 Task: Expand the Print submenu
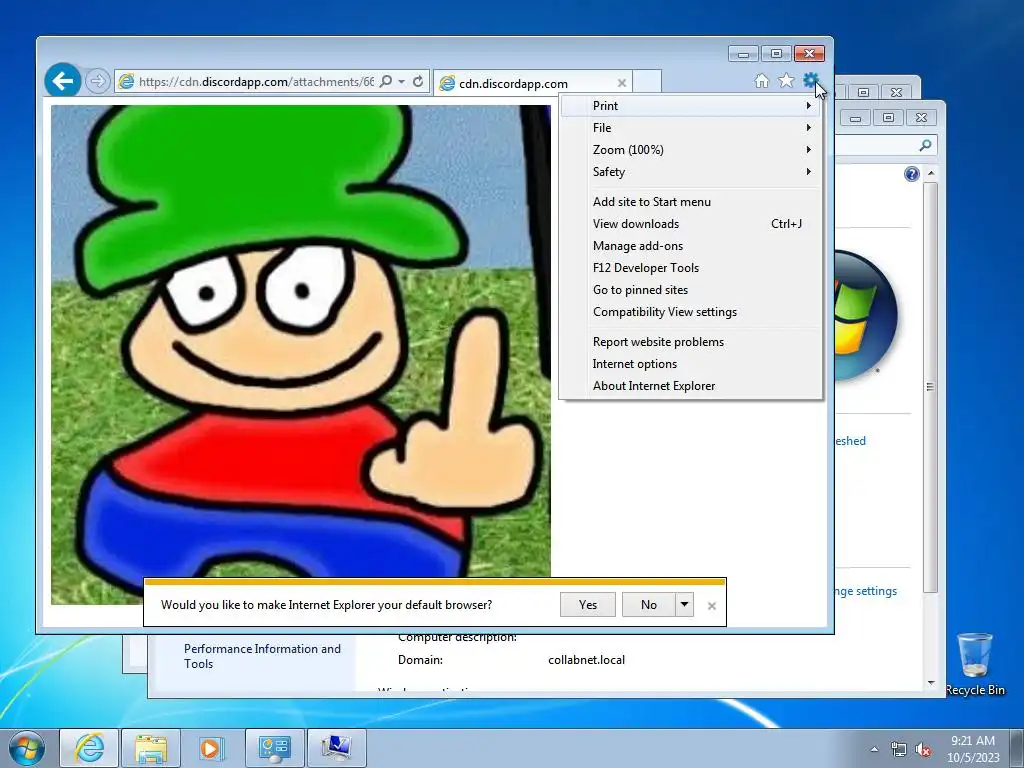pyautogui.click(x=691, y=106)
